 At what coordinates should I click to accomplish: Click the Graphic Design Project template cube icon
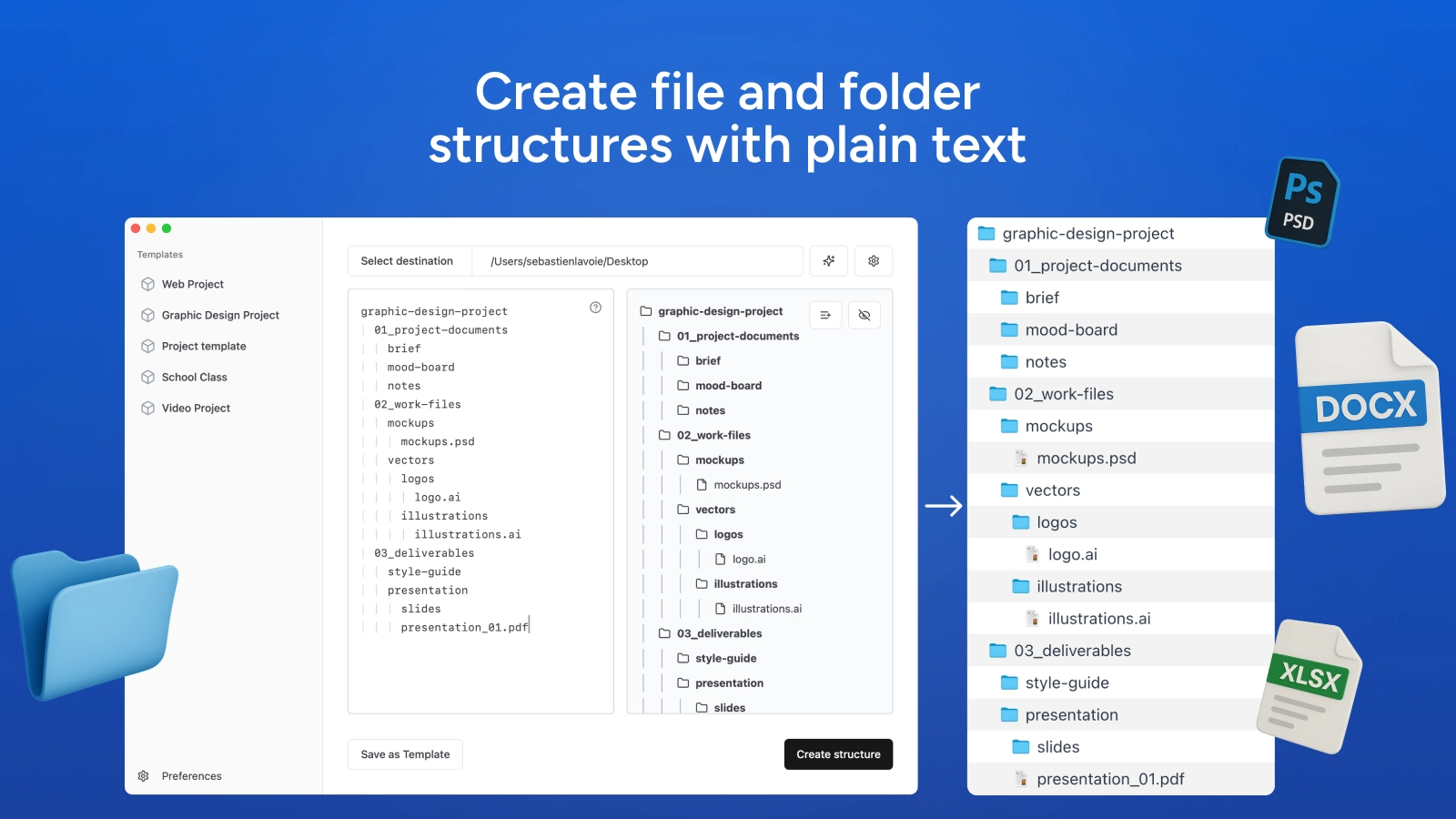pos(148,315)
